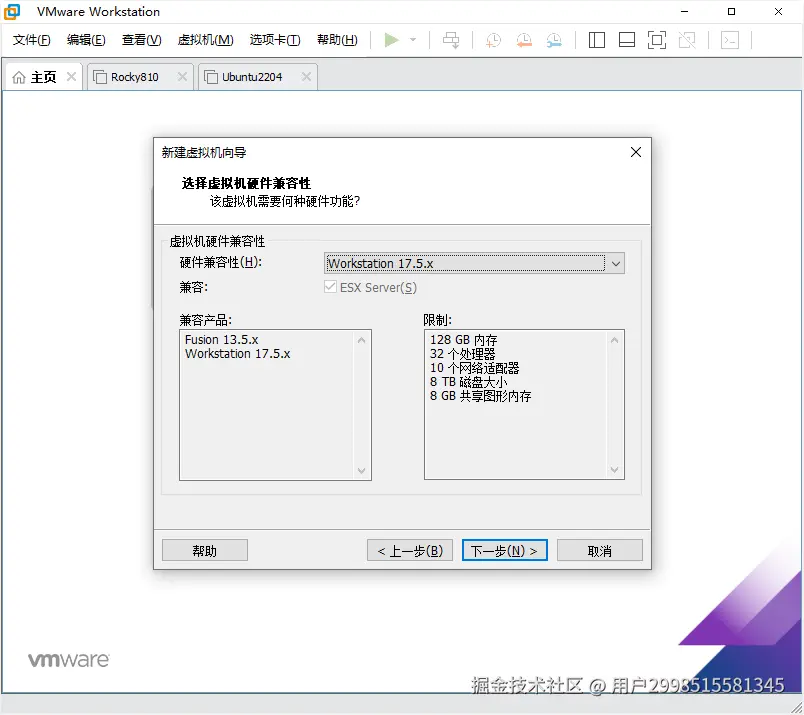
Task: Close the 主页 tab
Action: pos(71,77)
